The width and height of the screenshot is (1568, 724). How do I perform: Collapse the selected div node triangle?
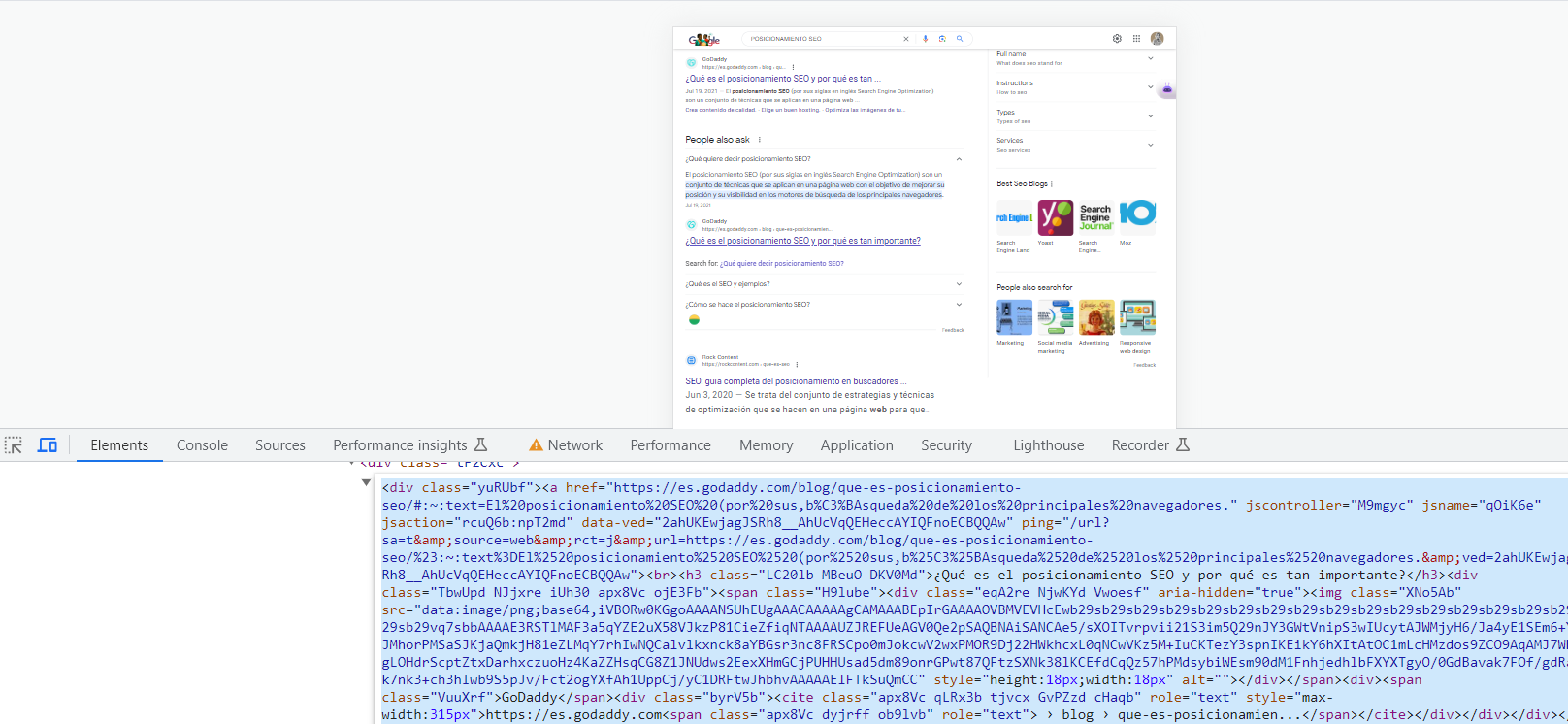pyautogui.click(x=366, y=482)
